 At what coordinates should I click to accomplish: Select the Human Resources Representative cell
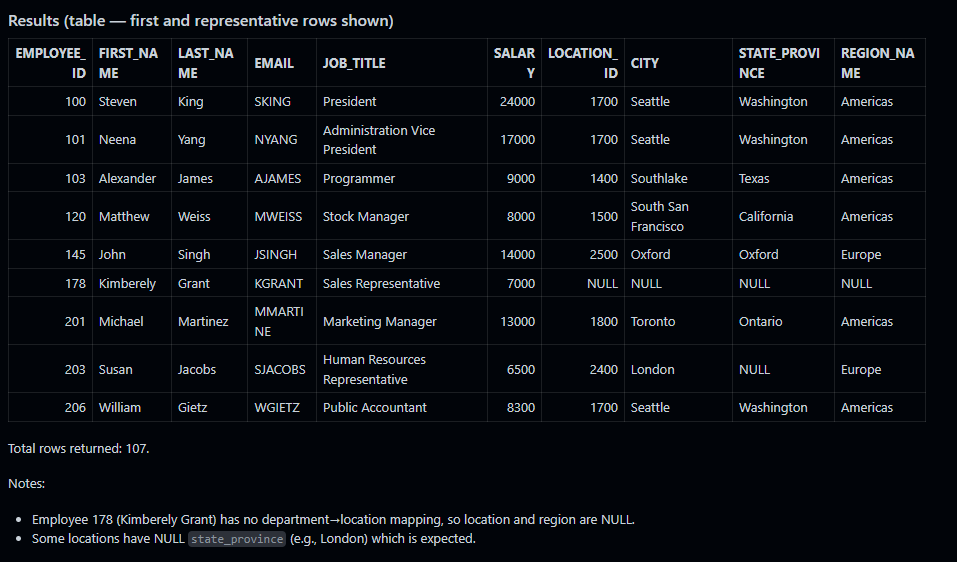pyautogui.click(x=374, y=369)
